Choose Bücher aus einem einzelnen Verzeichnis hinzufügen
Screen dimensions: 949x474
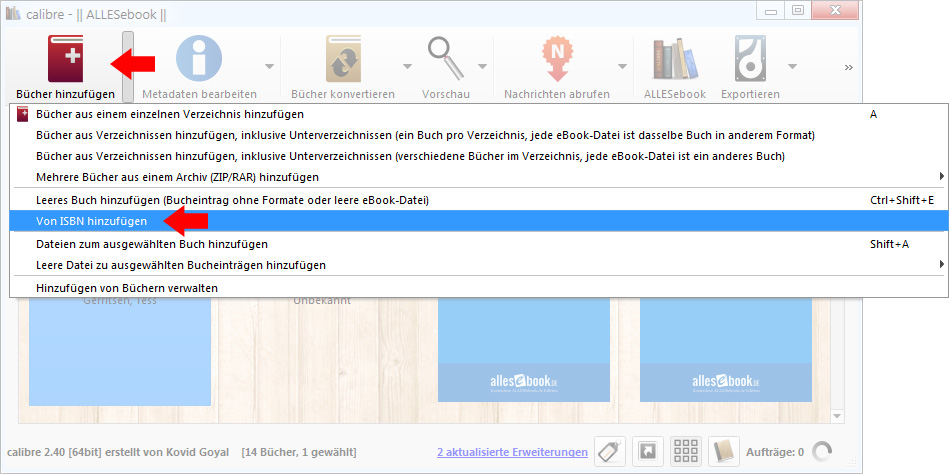(479, 114)
